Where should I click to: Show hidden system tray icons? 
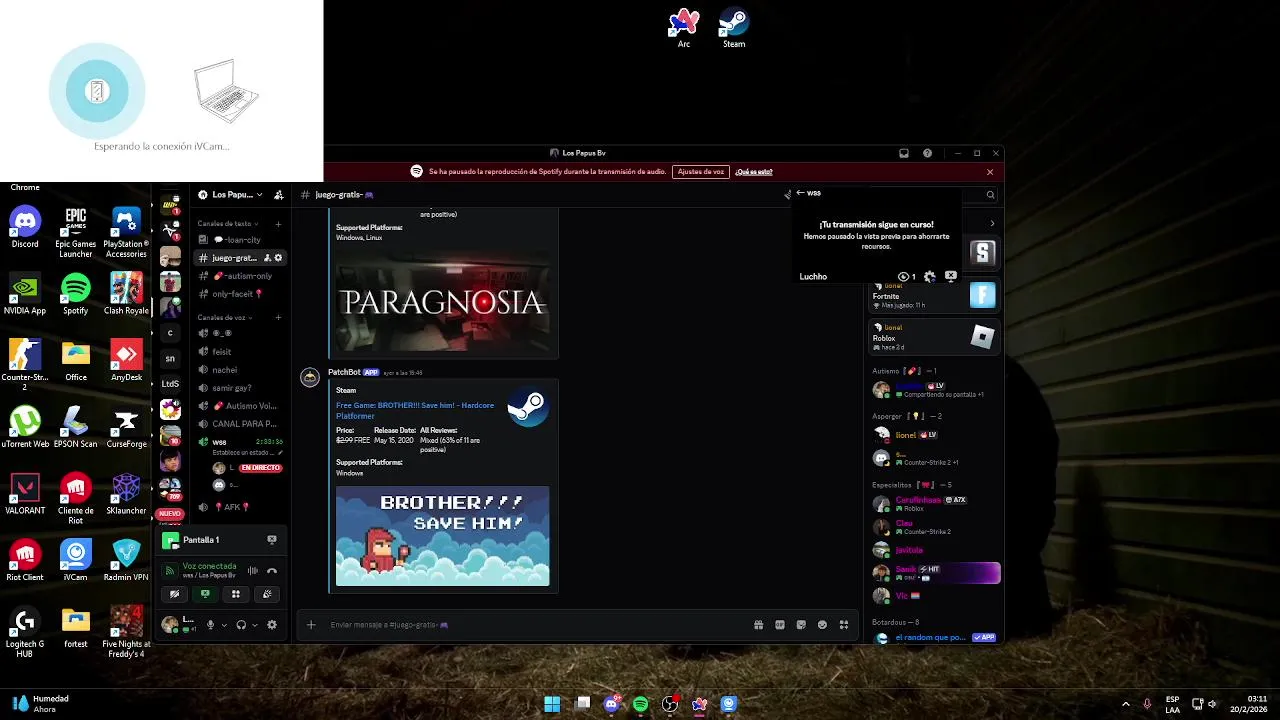[x=1126, y=704]
